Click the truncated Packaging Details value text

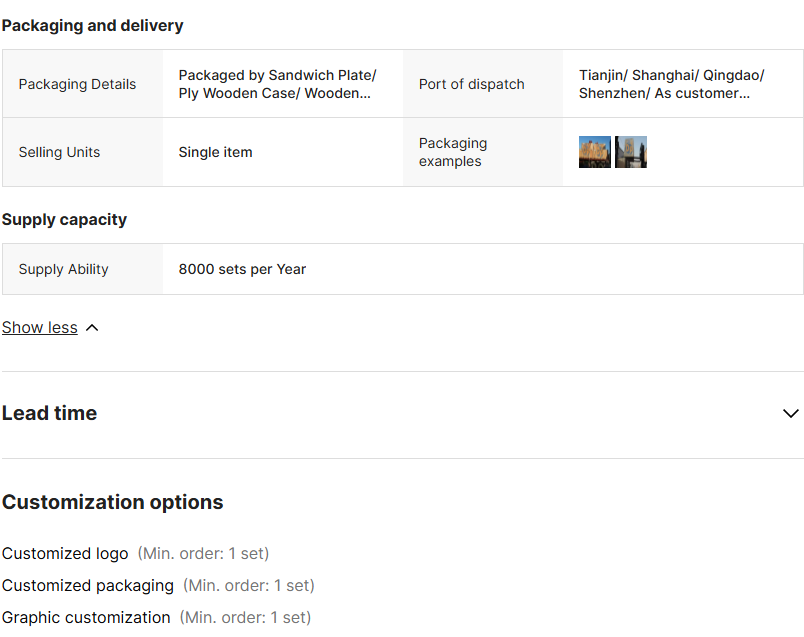pos(277,84)
